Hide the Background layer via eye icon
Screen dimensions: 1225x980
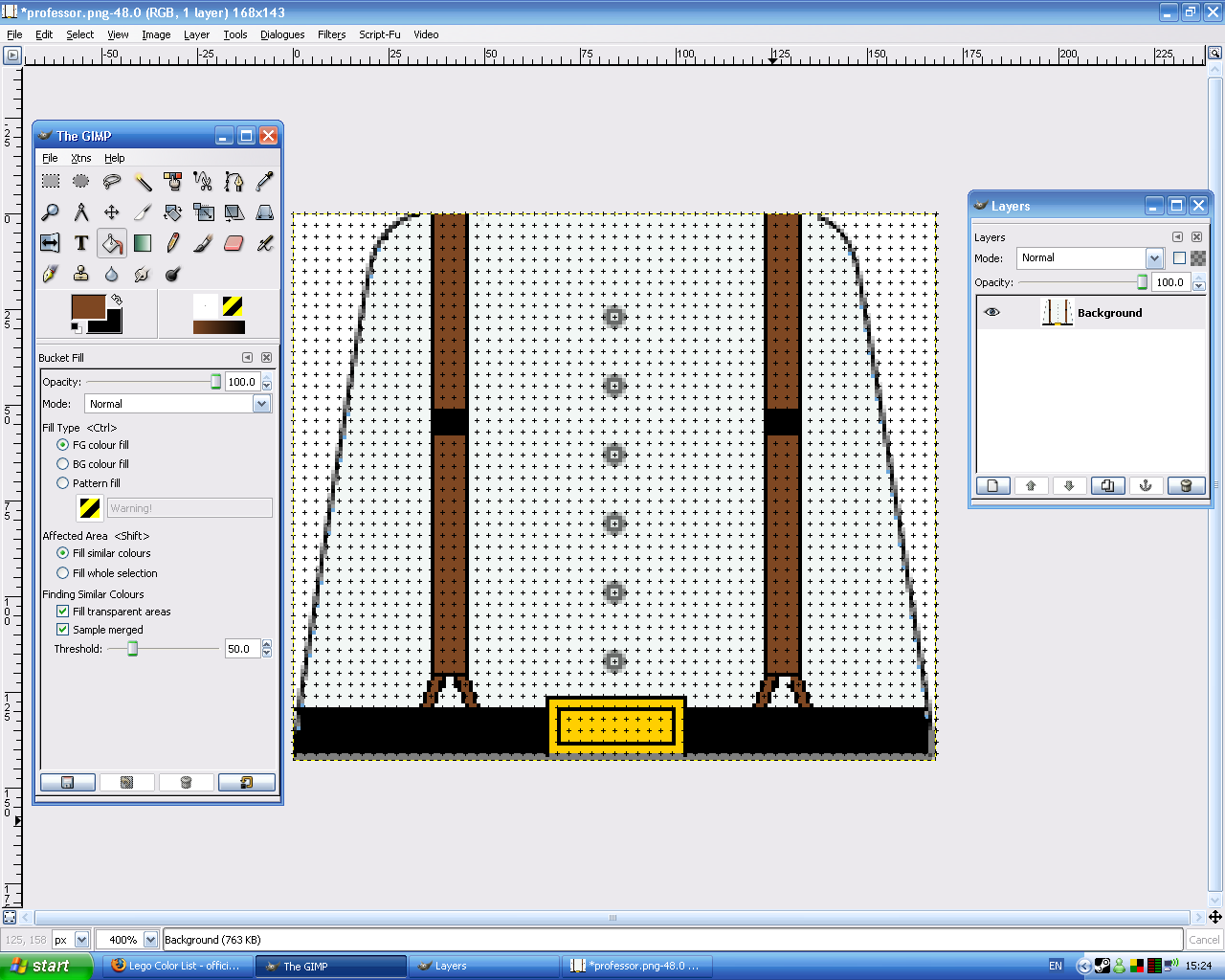[991, 312]
